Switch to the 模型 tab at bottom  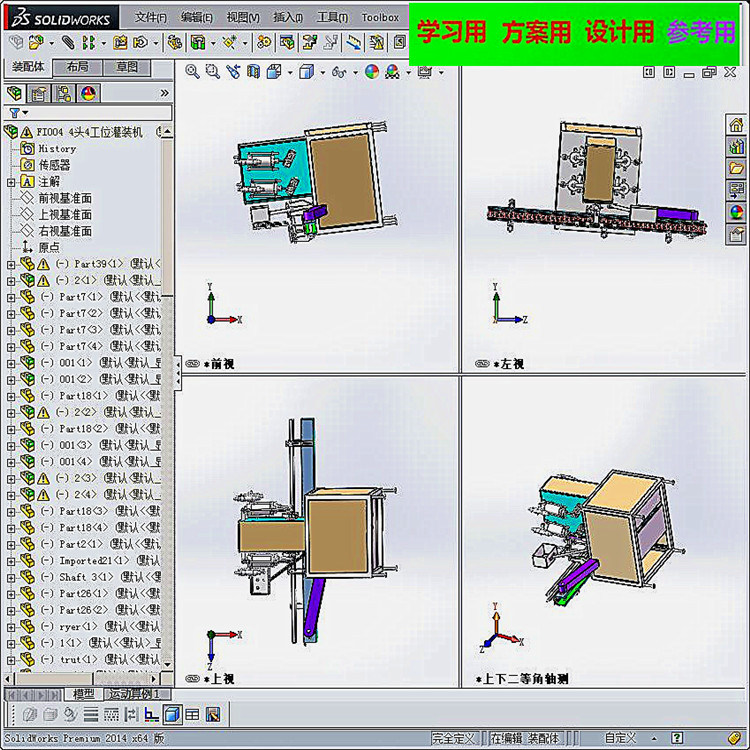[x=83, y=694]
